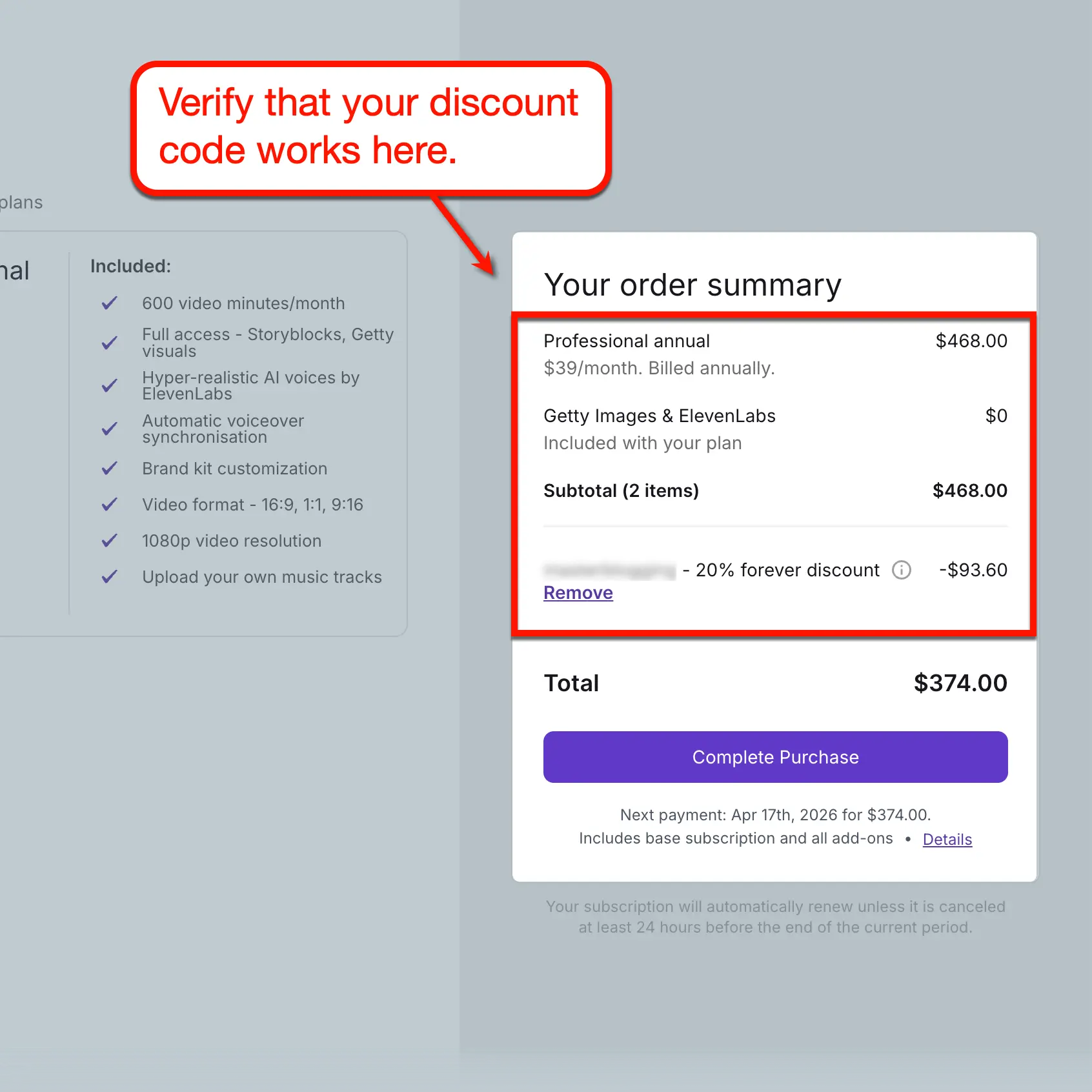Click the Your order summary heading
The width and height of the screenshot is (1092, 1092).
(693, 285)
